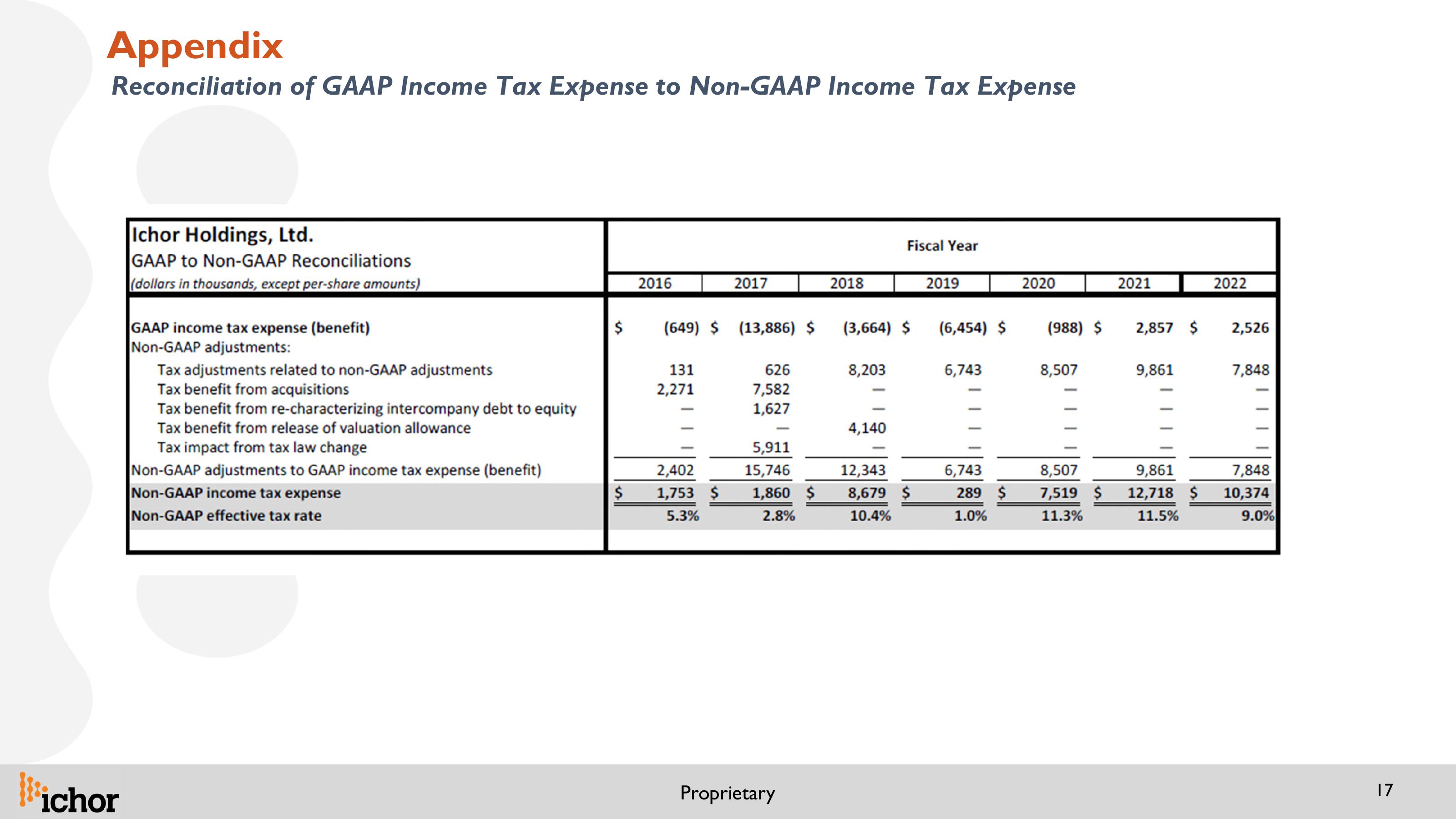Click the 8,679 non-GAAP tax expense value
Image resolution: width=1456 pixels, height=819 pixels.
point(867,493)
